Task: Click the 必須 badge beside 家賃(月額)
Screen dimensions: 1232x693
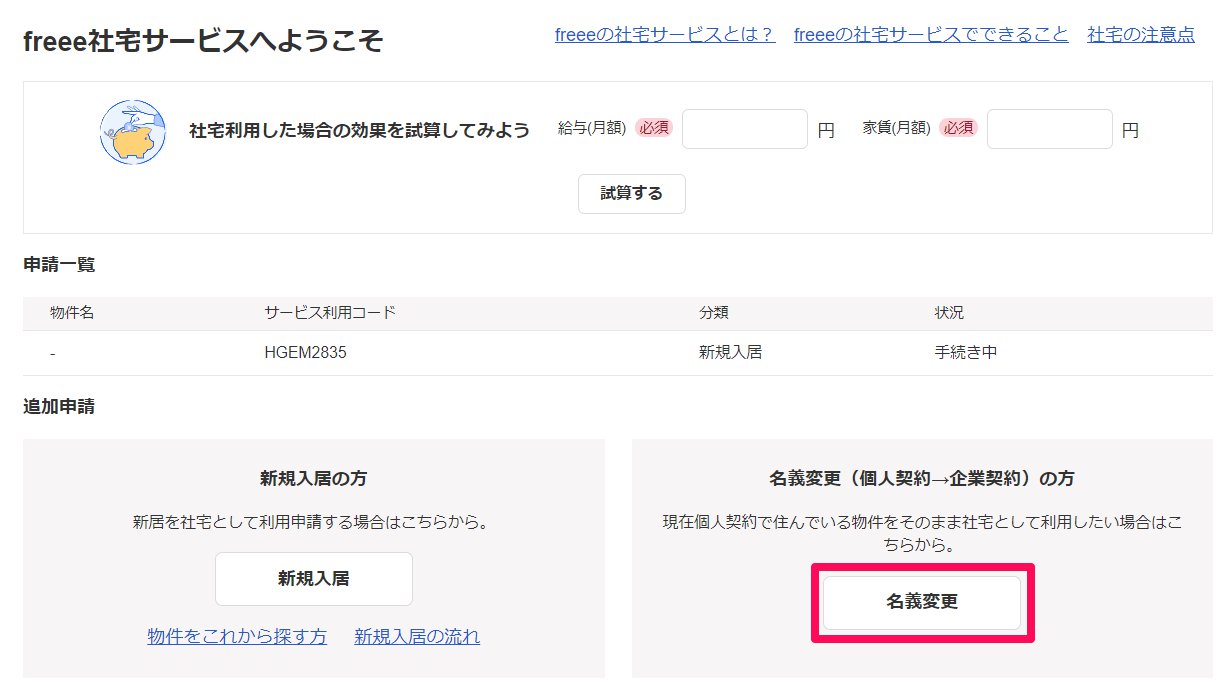Action: (959, 128)
